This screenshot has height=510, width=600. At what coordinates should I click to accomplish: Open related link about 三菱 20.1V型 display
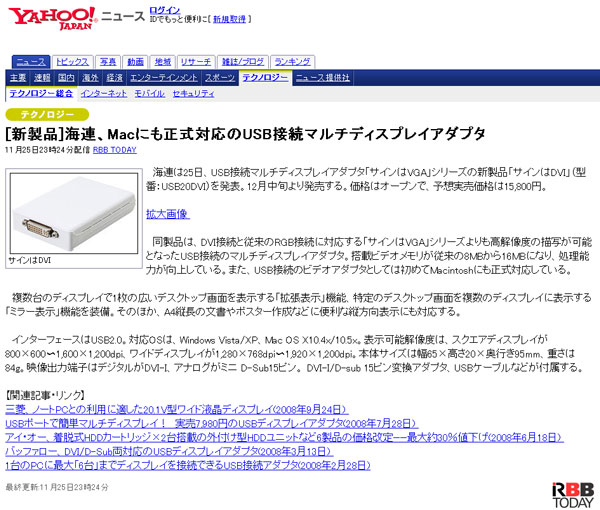(177, 410)
